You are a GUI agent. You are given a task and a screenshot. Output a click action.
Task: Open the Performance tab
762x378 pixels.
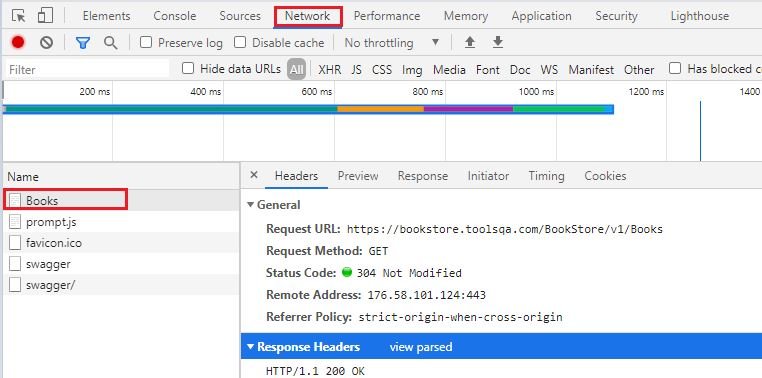[x=387, y=16]
